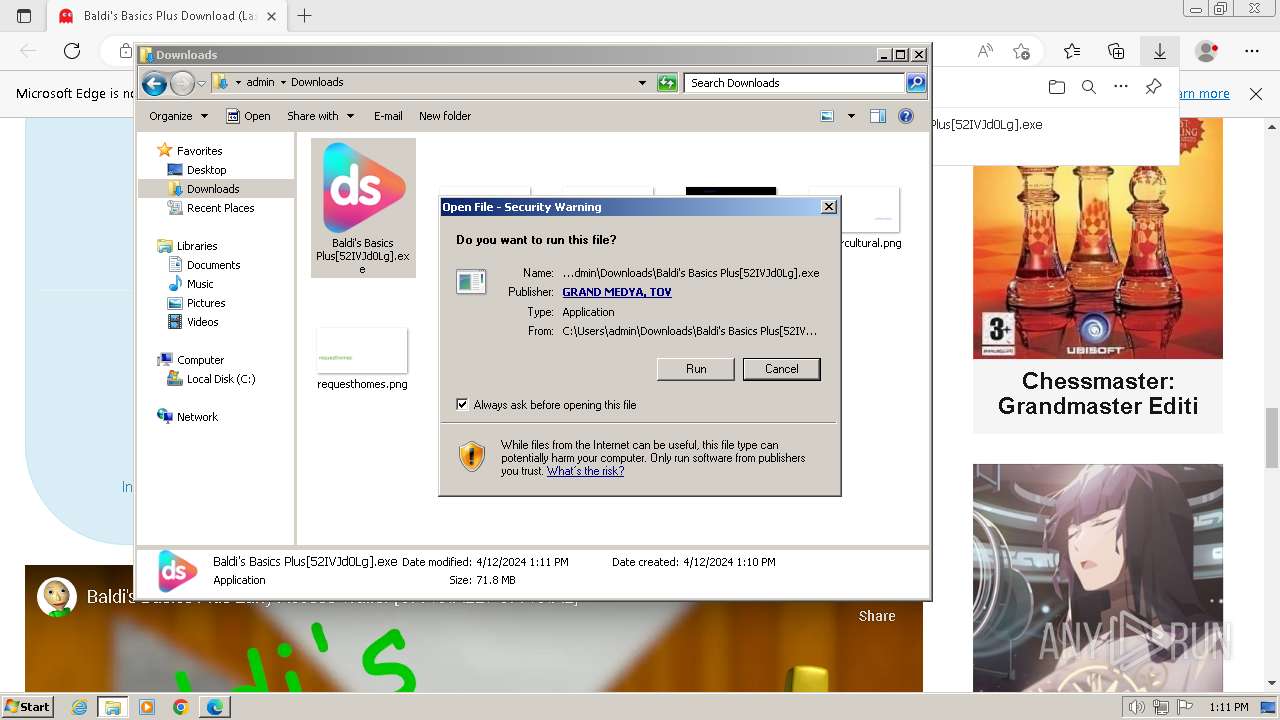
Task: Open the Organize menu
Action: click(178, 116)
